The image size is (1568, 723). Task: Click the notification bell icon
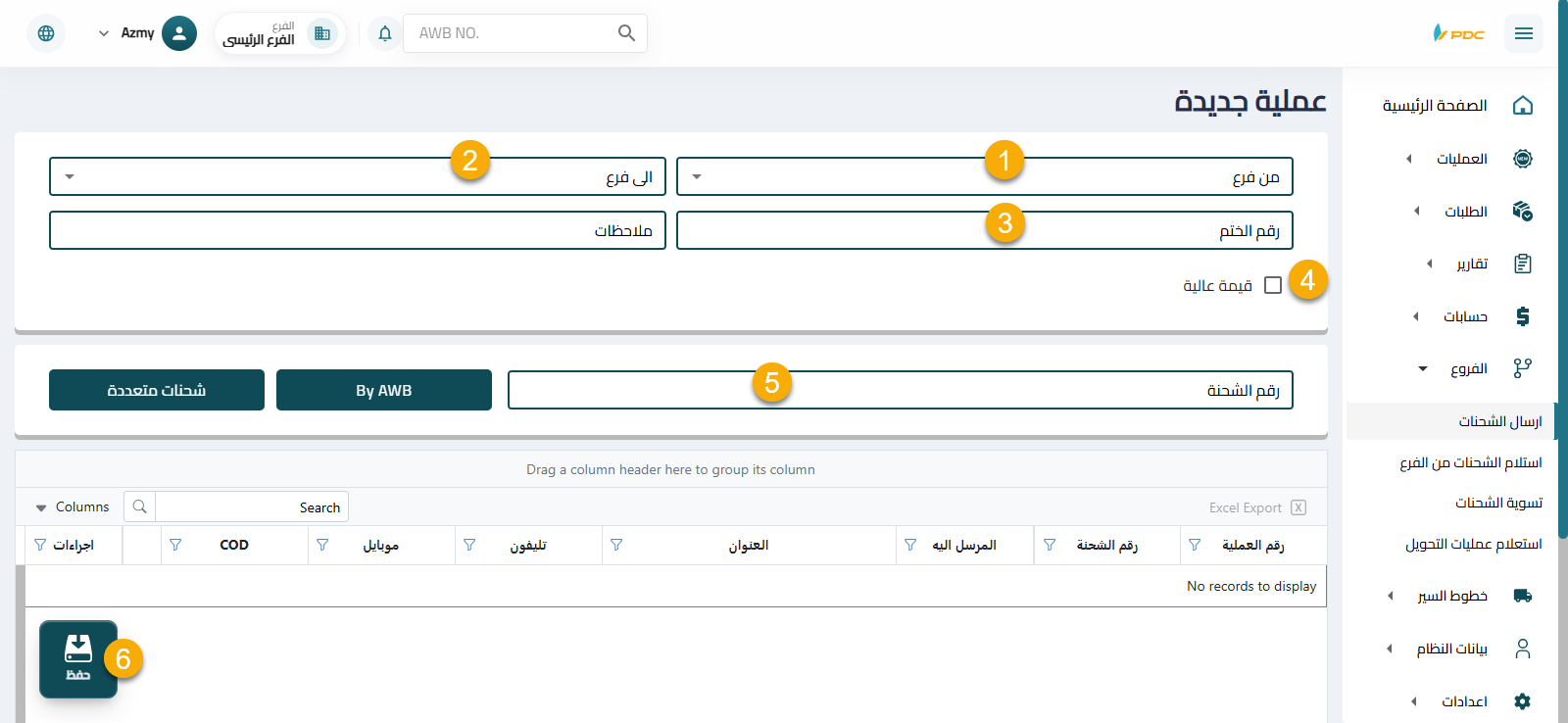click(x=385, y=33)
